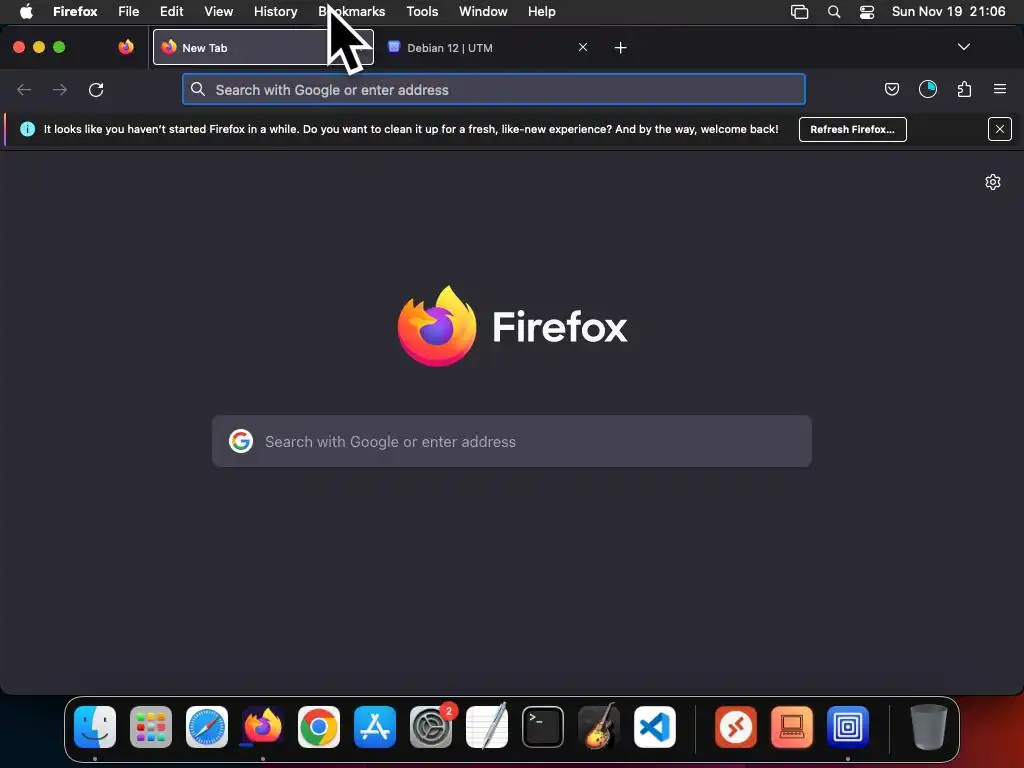Image resolution: width=1024 pixels, height=768 pixels.
Task: Open the Extensions puzzle icon
Action: coord(964,89)
